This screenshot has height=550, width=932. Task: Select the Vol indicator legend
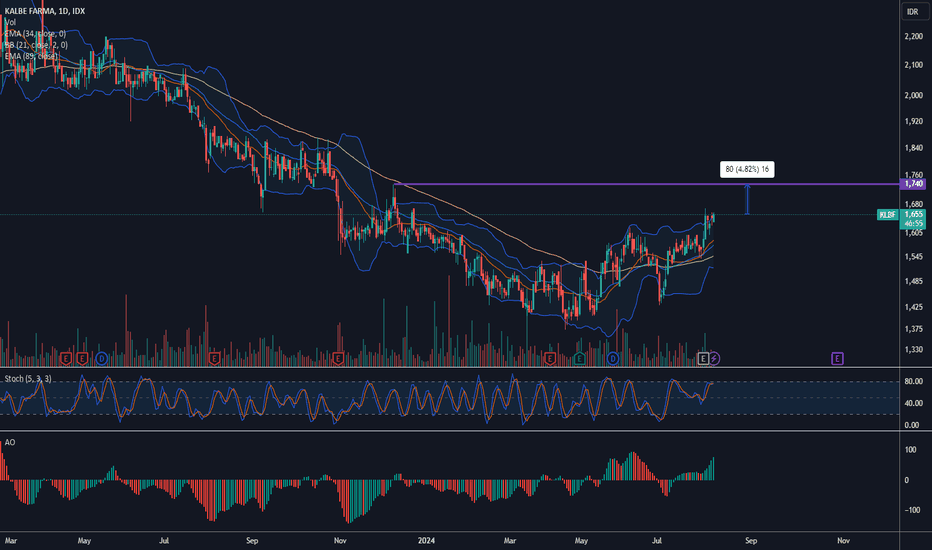click(x=10, y=22)
